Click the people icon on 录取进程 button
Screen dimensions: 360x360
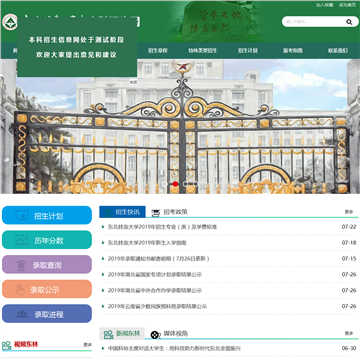click(22, 314)
